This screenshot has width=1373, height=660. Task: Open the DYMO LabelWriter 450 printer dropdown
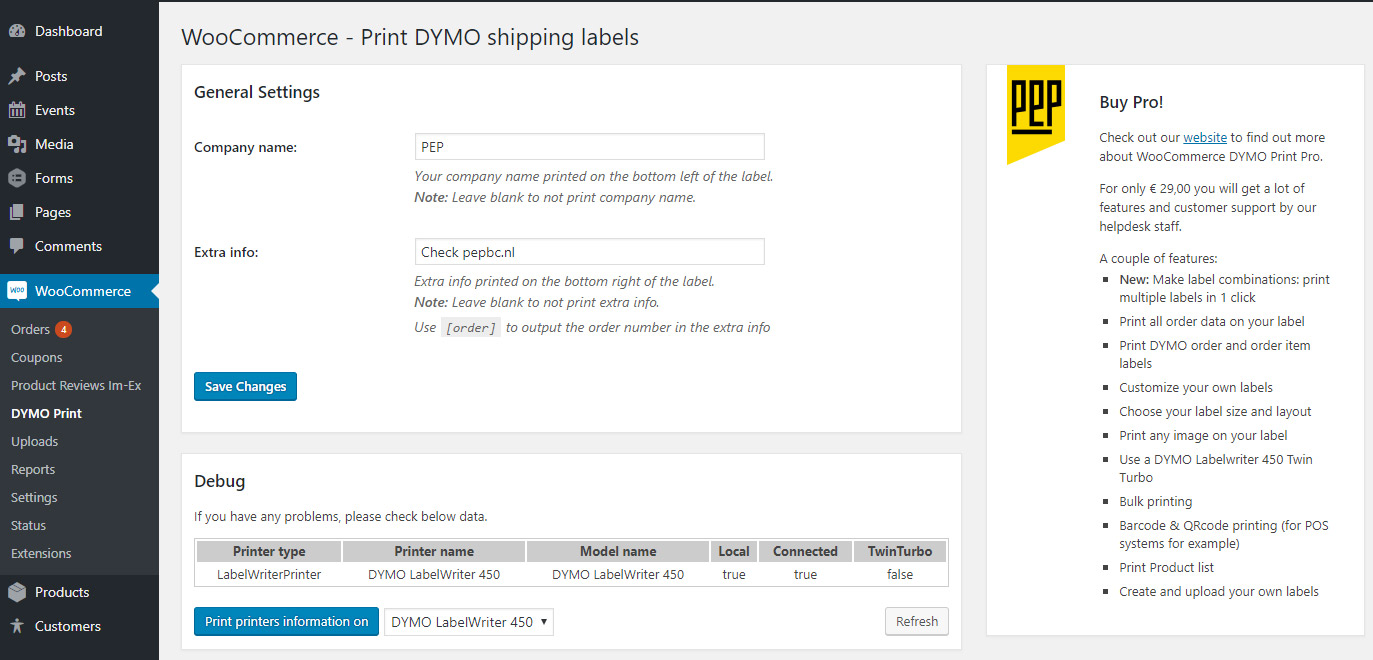pyautogui.click(x=469, y=622)
